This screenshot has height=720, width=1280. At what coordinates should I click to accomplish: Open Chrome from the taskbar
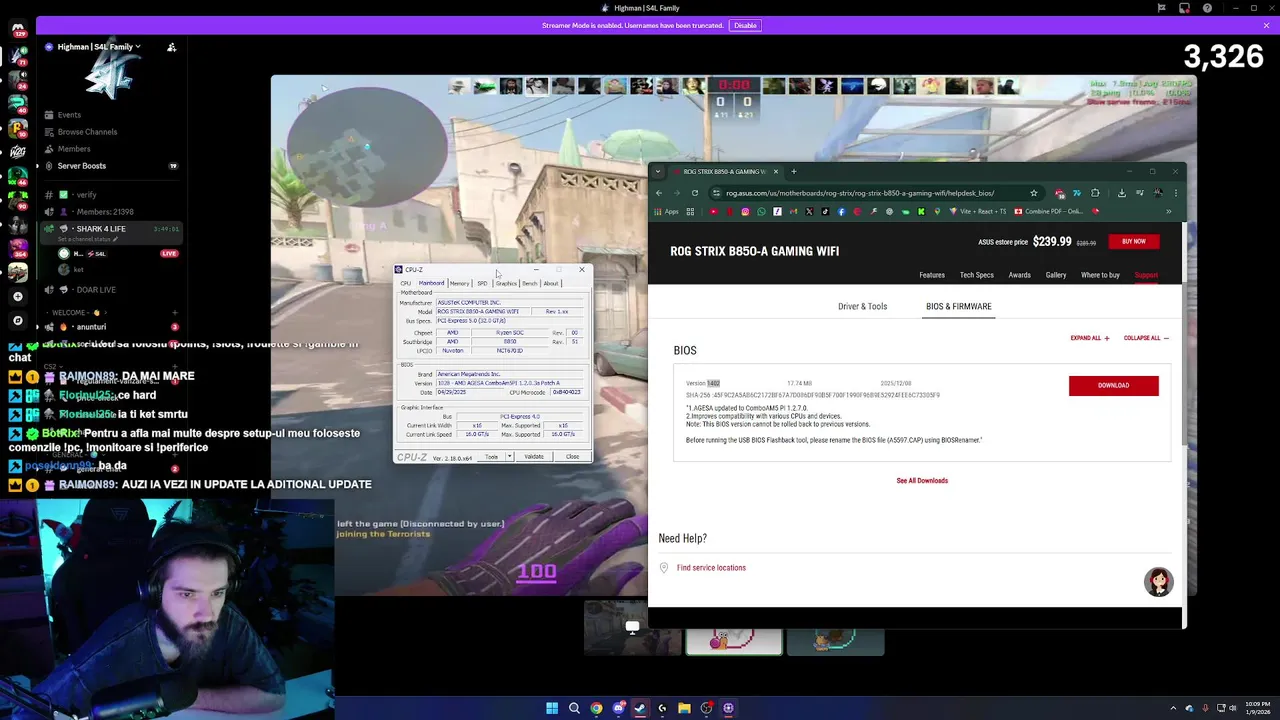596,708
